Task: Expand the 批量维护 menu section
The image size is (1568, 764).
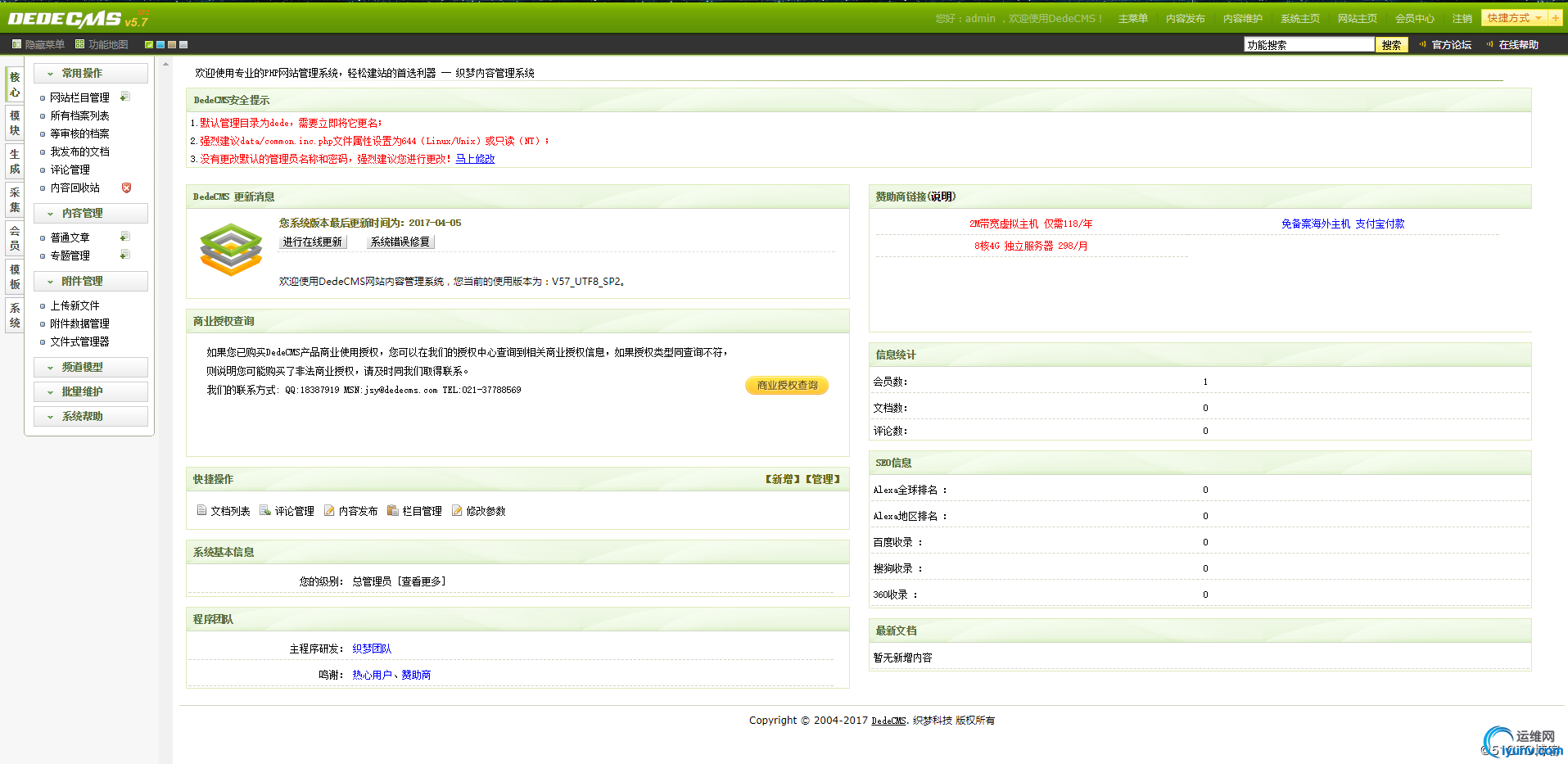Action: [x=91, y=391]
